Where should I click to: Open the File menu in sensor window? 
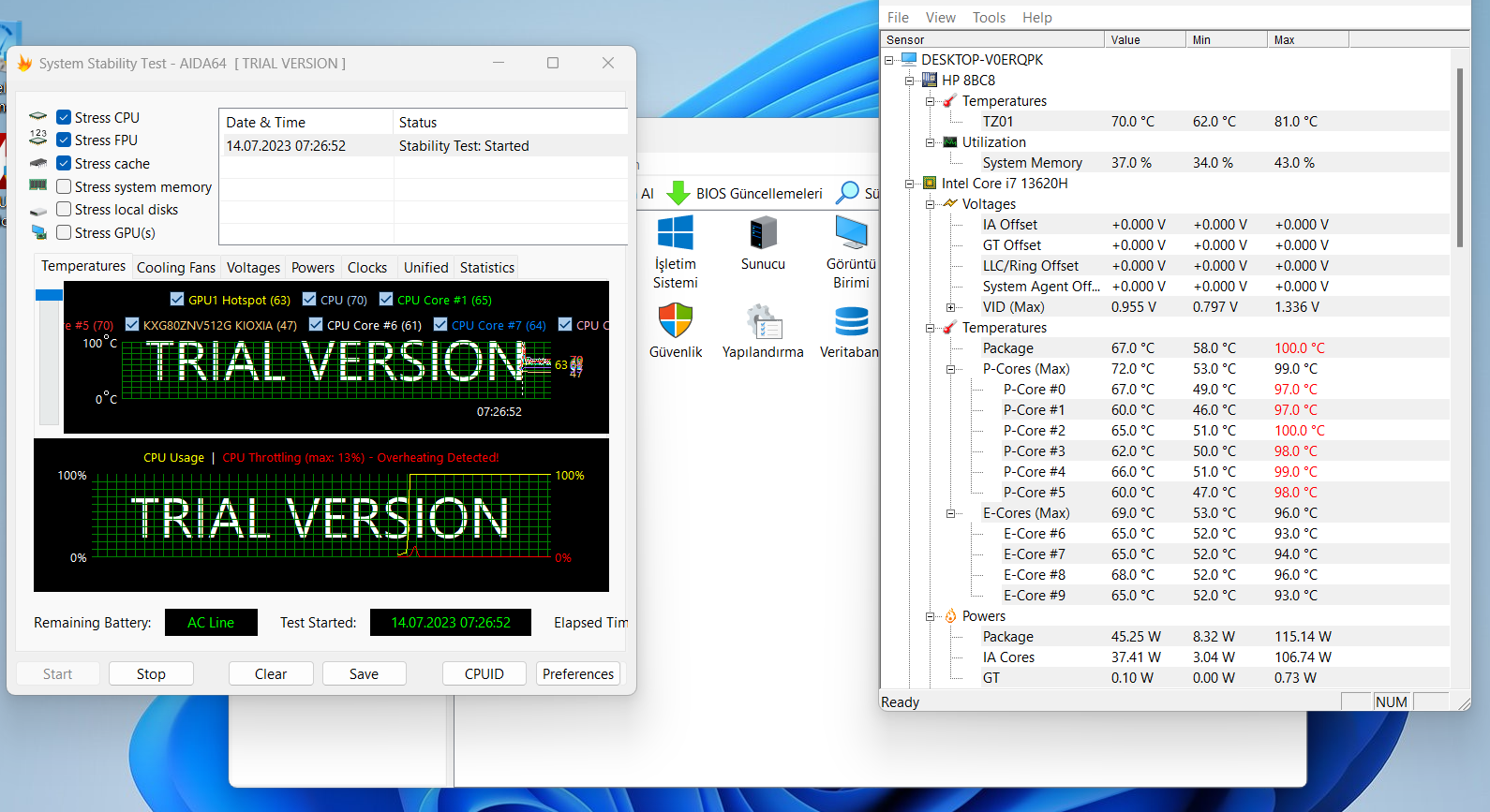point(898,17)
